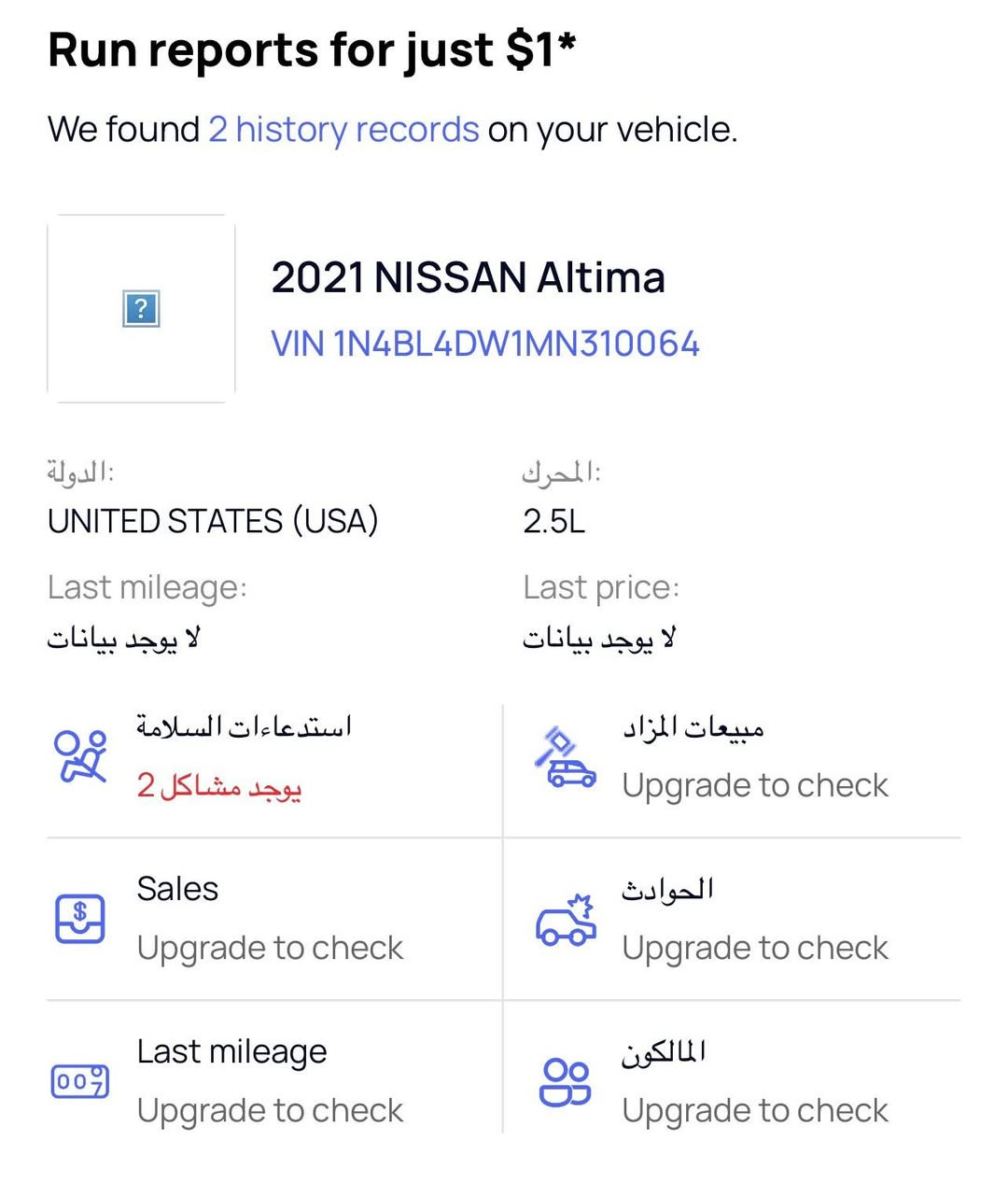1008x1197 pixels.
Task: Click Upgrade to check under Sales
Action: [x=270, y=949]
